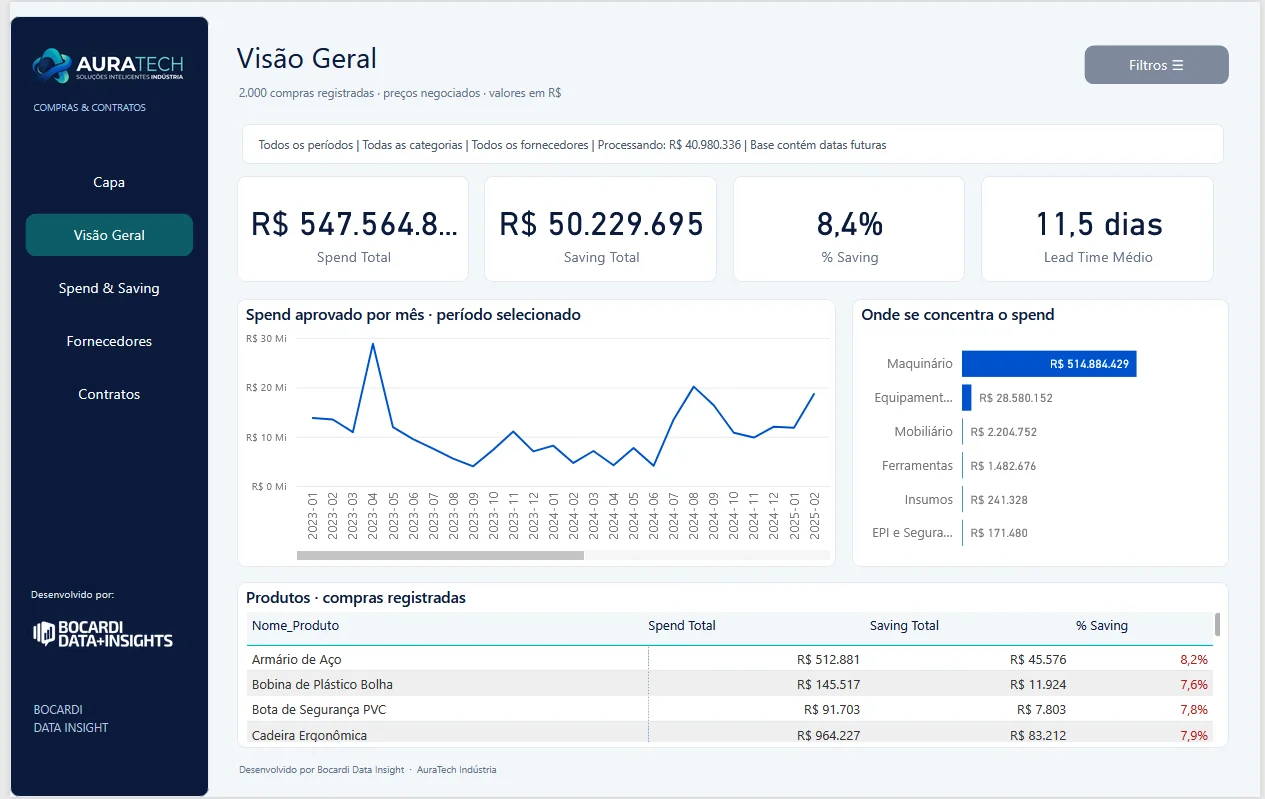The image size is (1265, 799).
Task: Click the 2024-08 axis label
Action: click(x=694, y=516)
